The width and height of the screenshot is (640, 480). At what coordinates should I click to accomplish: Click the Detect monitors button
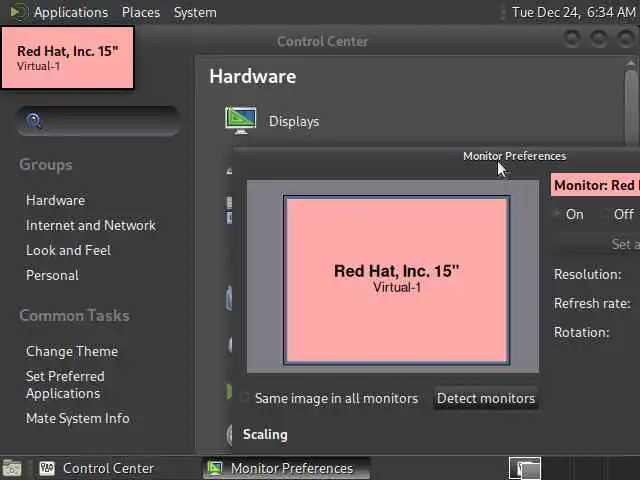pos(486,398)
